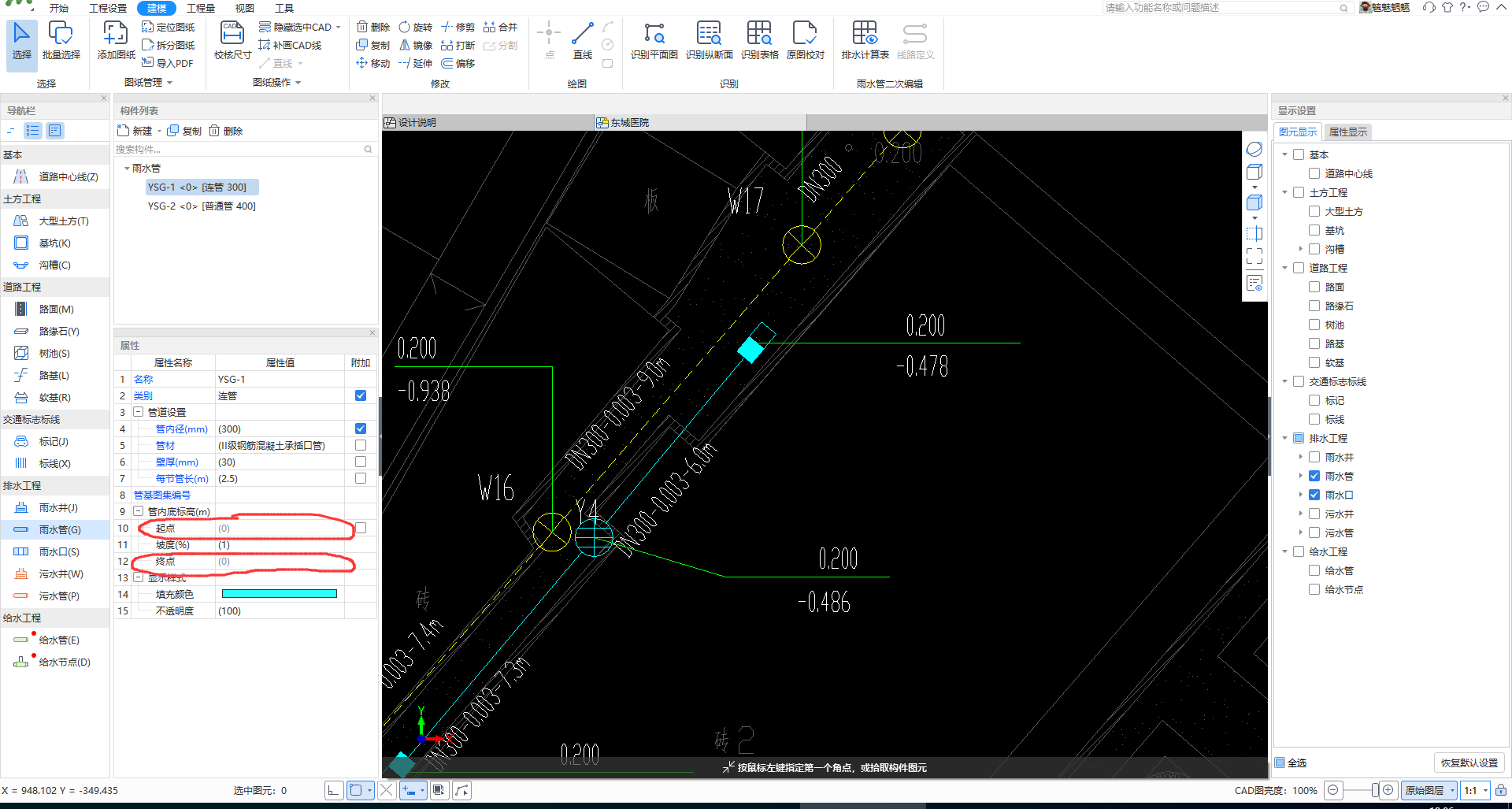Viewport: 1512px width, 809px height.
Task: Collapse the 管道设置 property group
Action: click(x=138, y=412)
